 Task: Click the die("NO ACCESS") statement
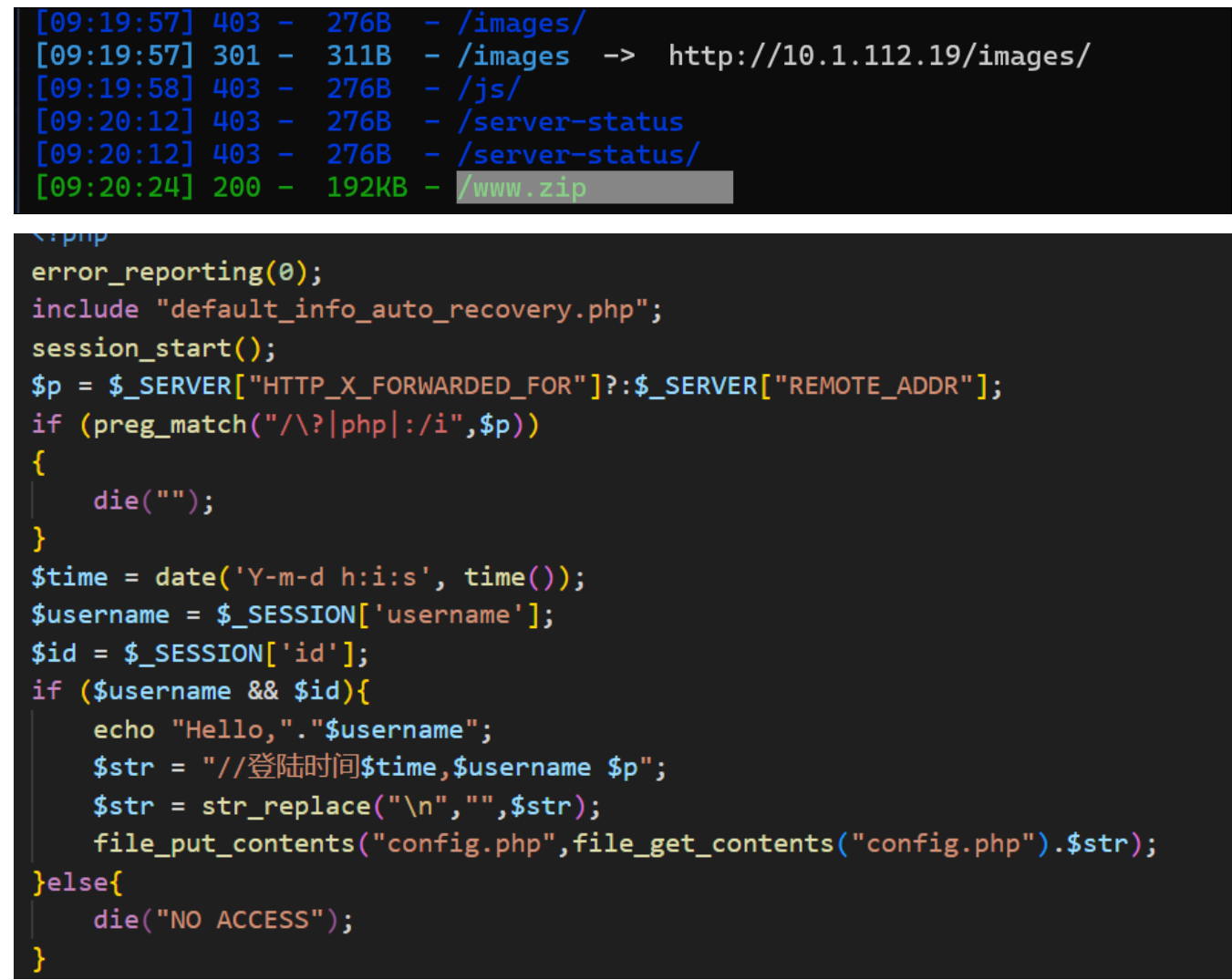pyautogui.click(x=223, y=920)
